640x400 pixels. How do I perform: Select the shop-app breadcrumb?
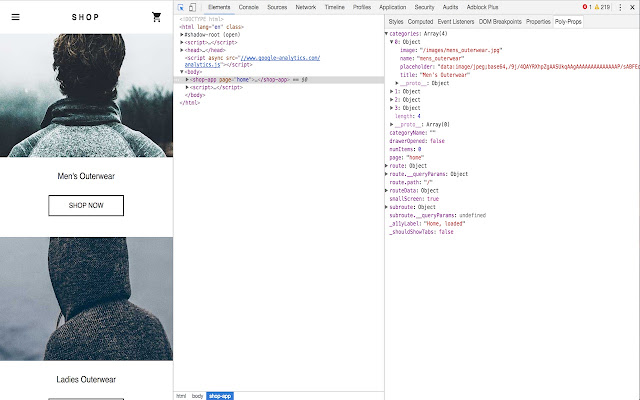pos(220,396)
